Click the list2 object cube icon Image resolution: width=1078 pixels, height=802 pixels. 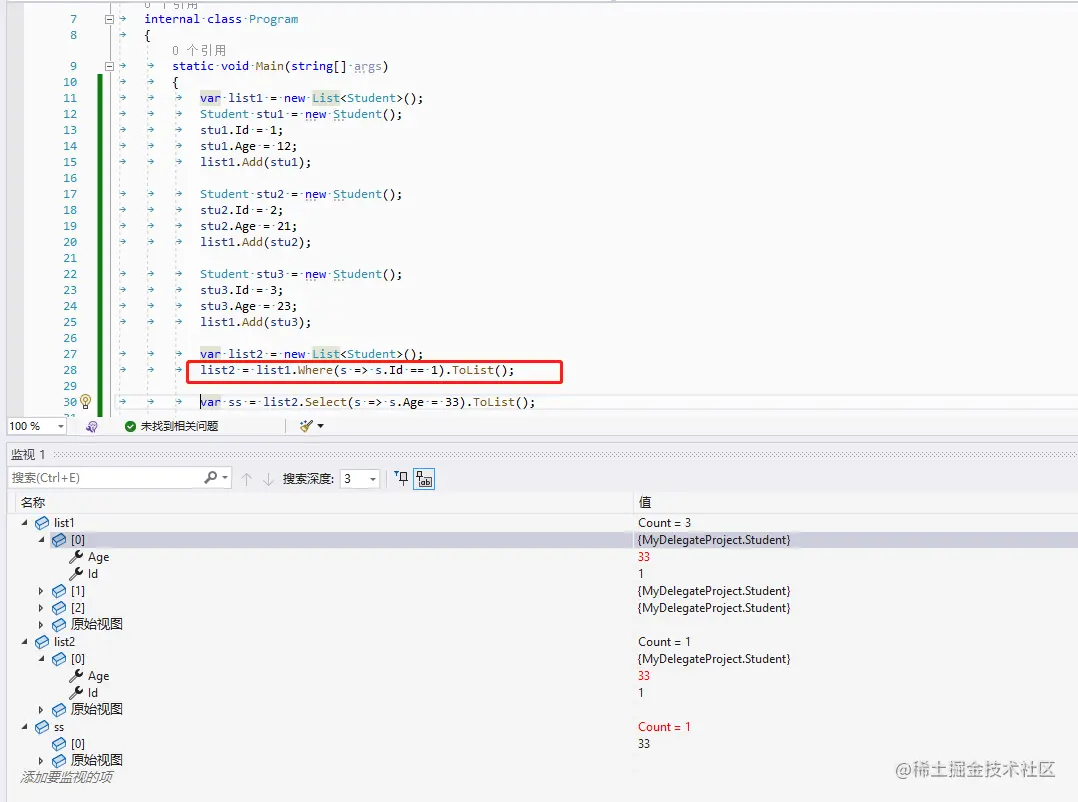[42, 642]
